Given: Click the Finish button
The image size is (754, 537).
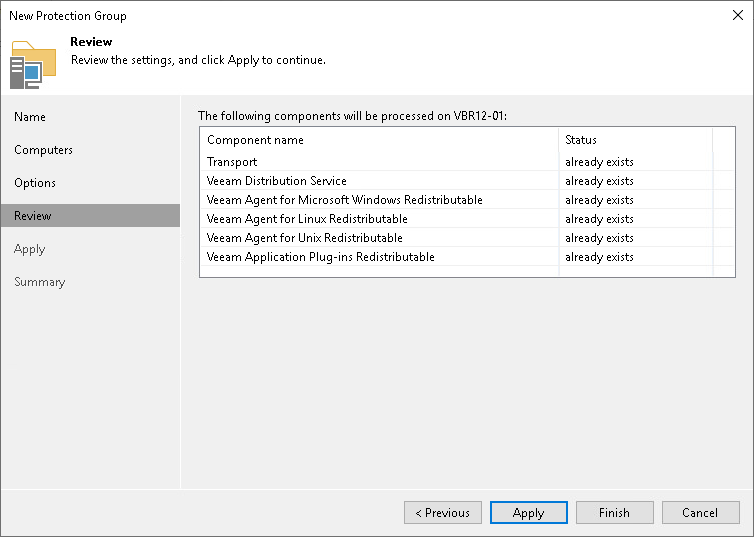Looking at the screenshot, I should coord(614,513).
